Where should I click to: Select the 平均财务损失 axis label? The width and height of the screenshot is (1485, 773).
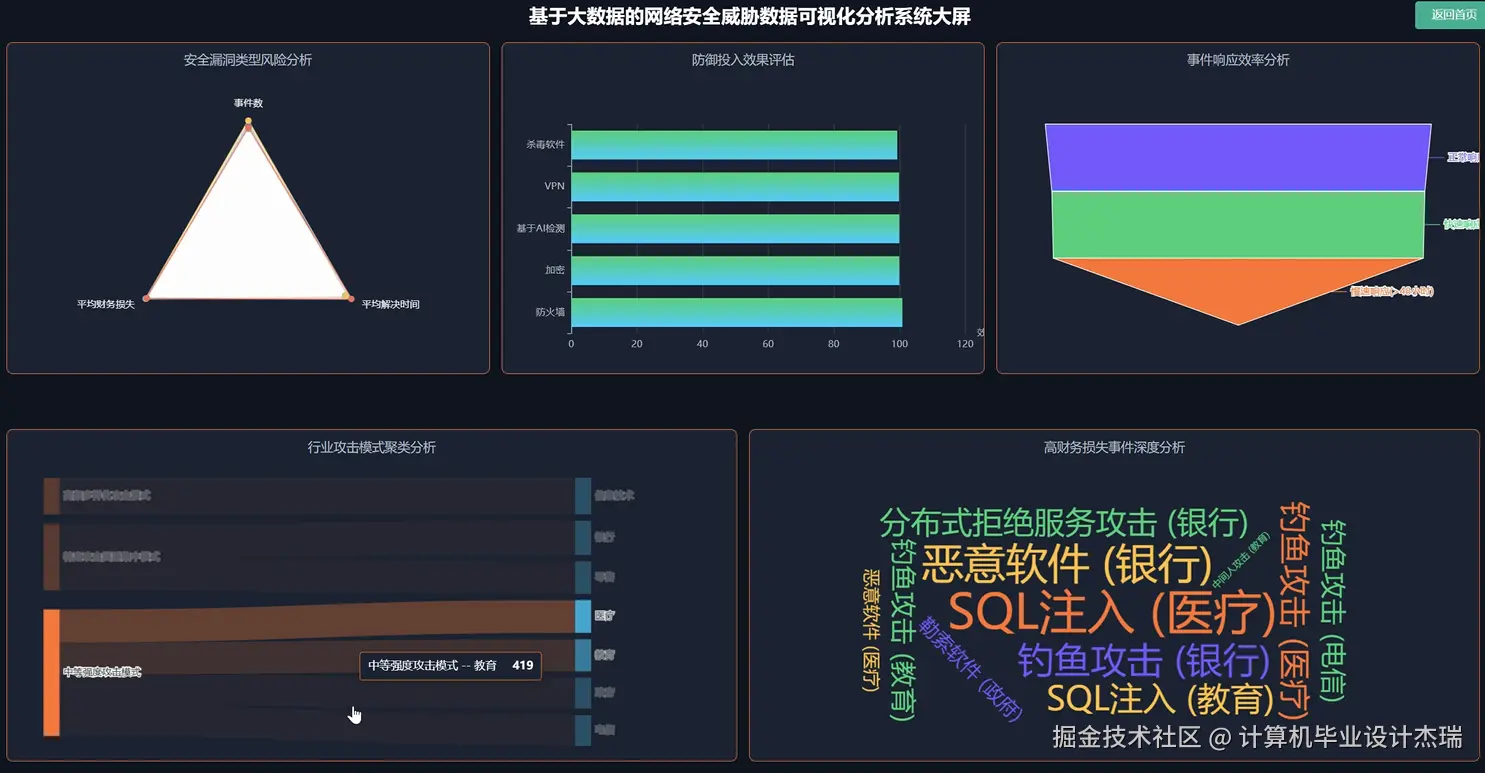105,303
